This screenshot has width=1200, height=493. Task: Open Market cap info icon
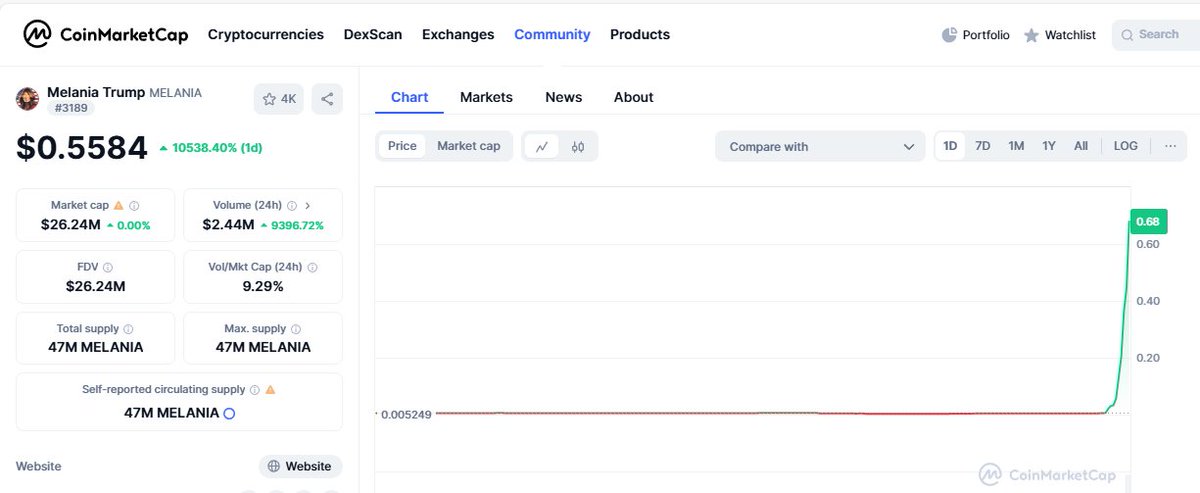click(x=134, y=205)
